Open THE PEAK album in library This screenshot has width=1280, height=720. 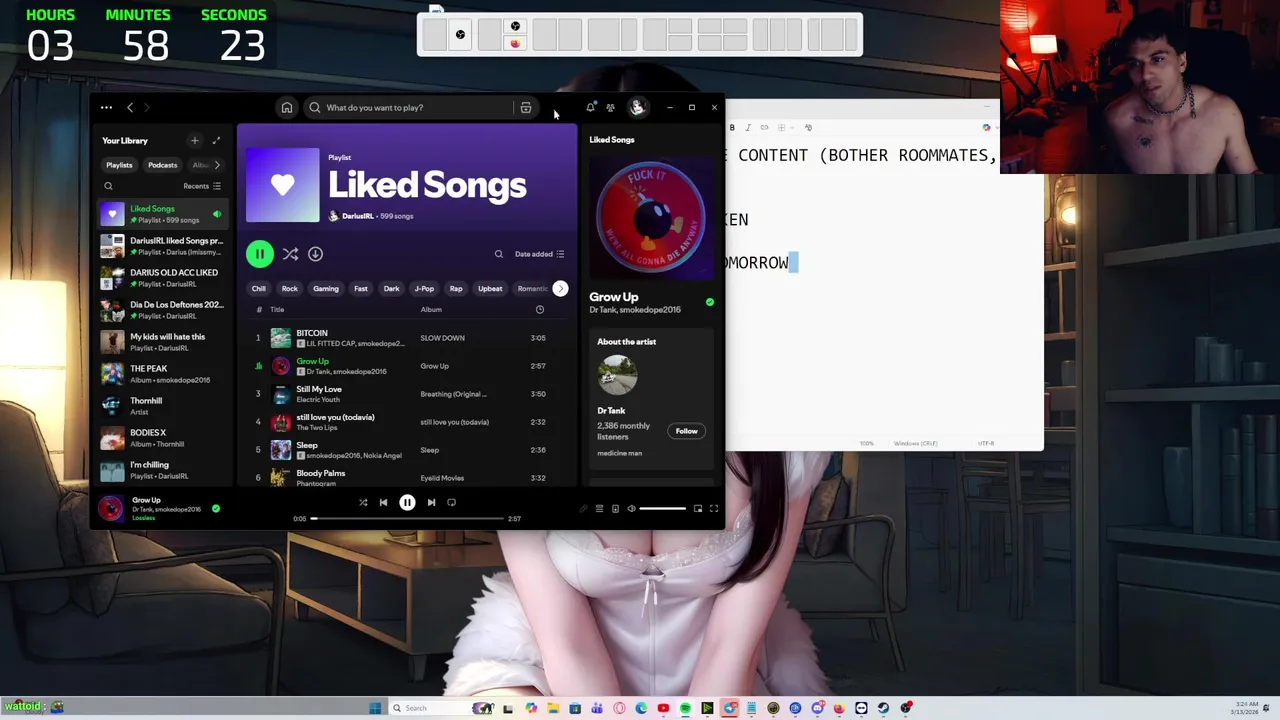(x=162, y=374)
